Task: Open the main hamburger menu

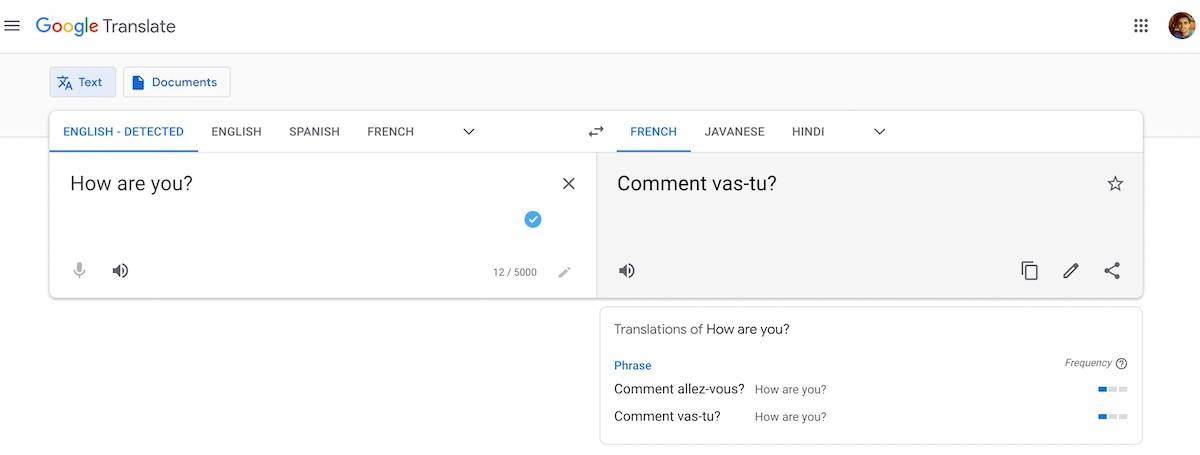Action: tap(12, 26)
